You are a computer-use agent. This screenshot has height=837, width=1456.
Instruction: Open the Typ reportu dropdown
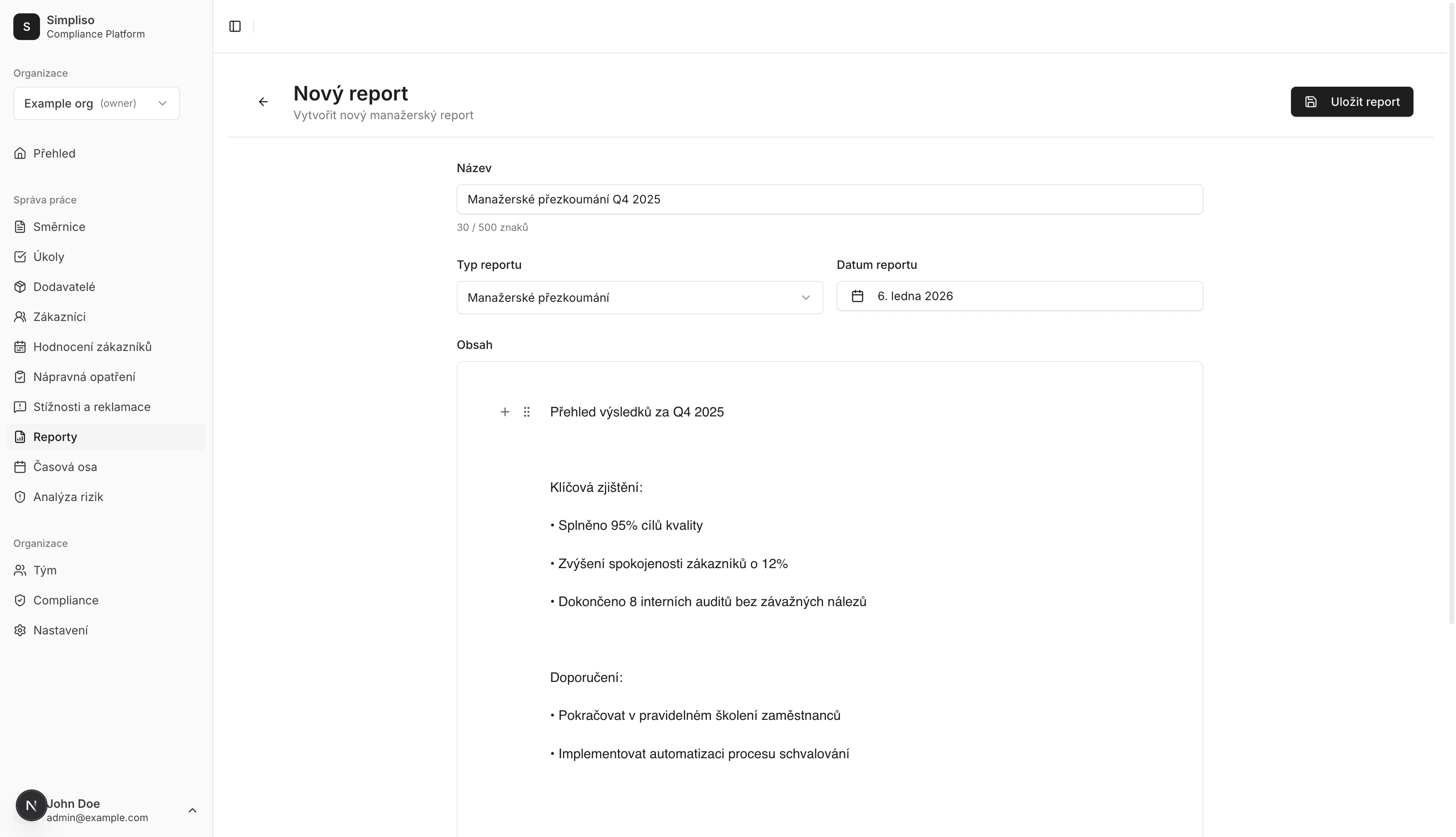[639, 298]
